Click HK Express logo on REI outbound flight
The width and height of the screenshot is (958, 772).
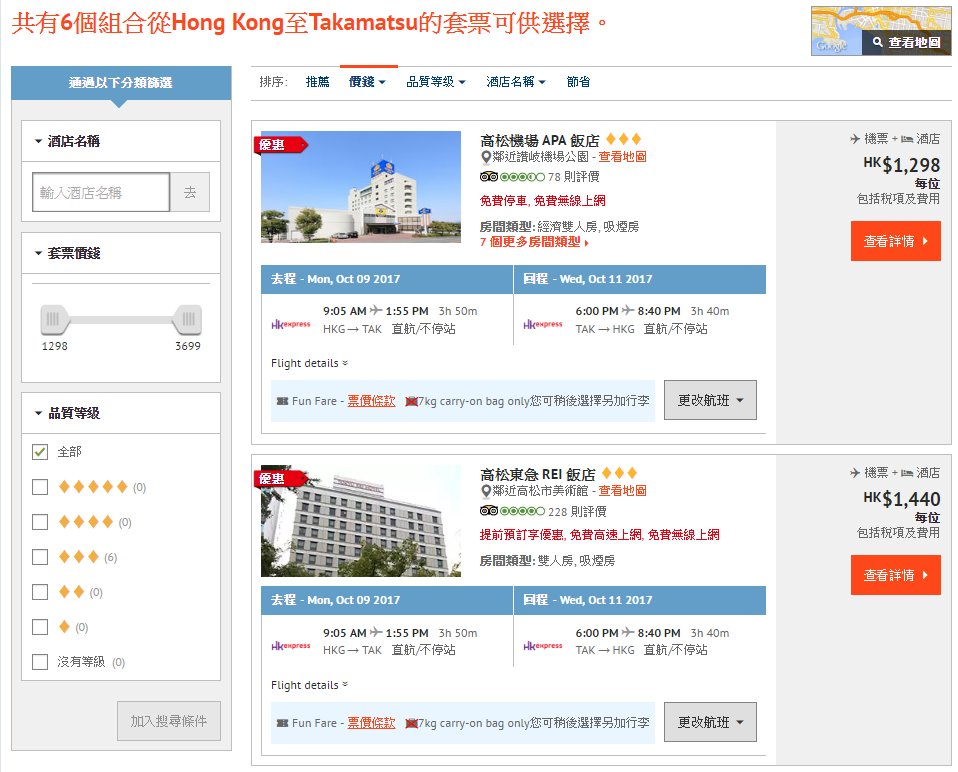coord(291,646)
